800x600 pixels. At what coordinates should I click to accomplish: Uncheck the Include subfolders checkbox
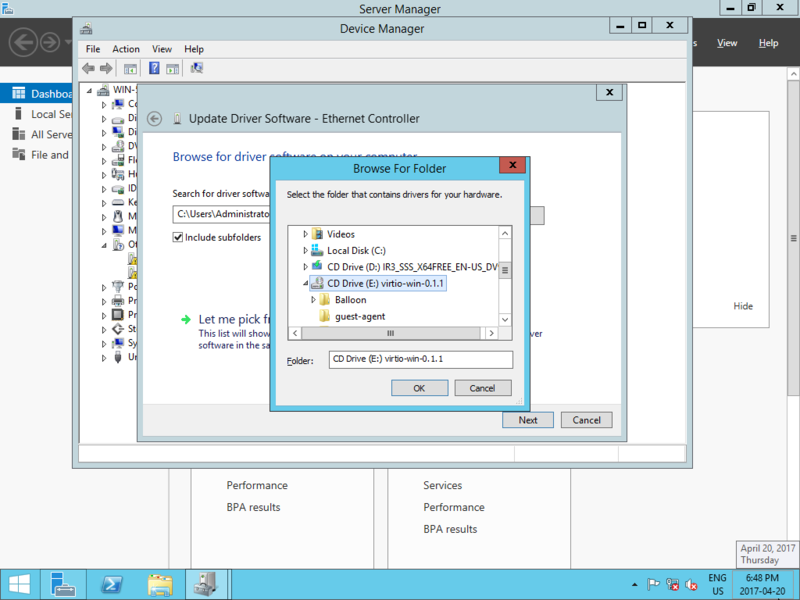(x=178, y=238)
